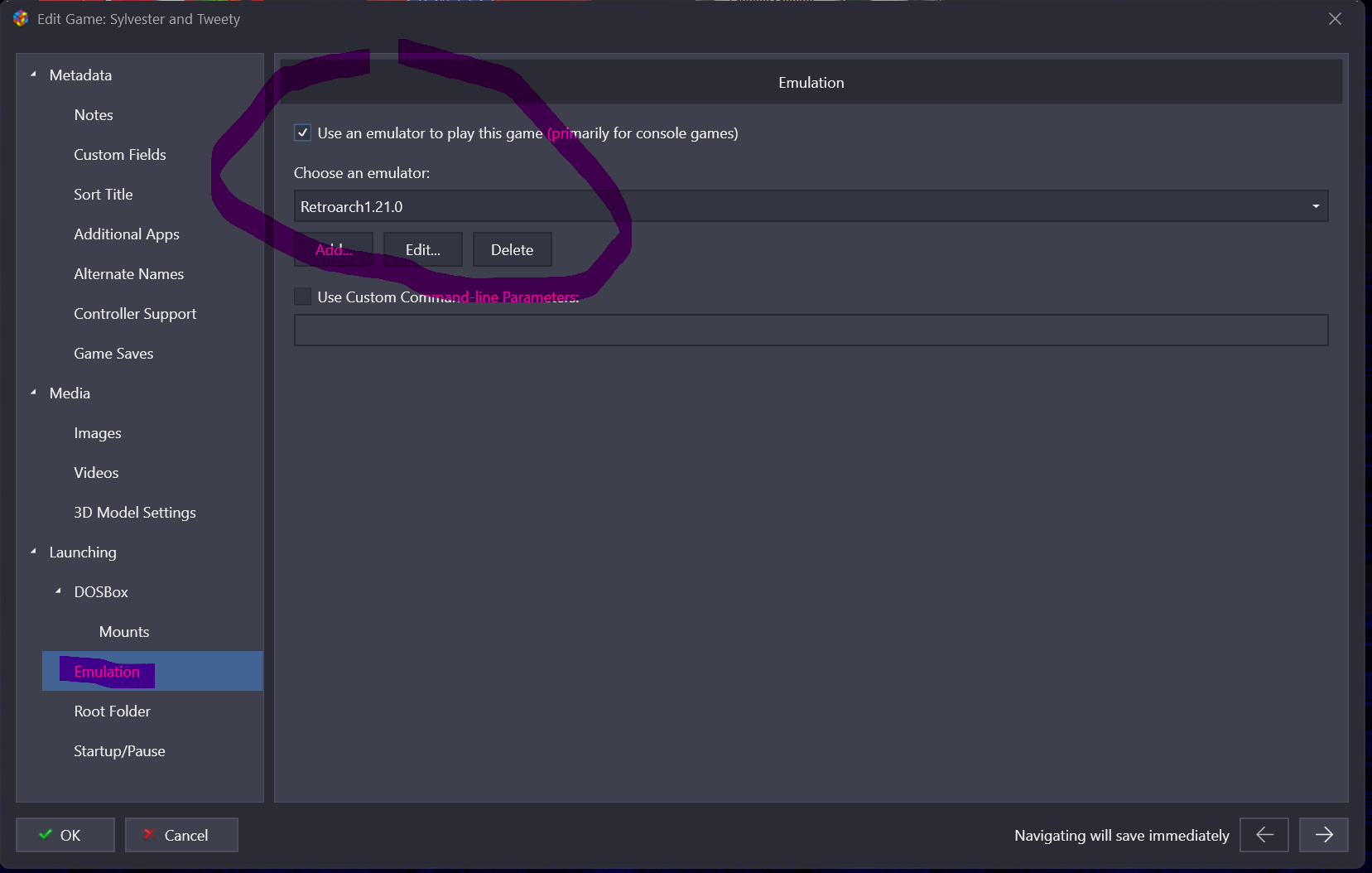Collapse the Launching tree section
Image resolution: width=1372 pixels, height=873 pixels.
pyautogui.click(x=34, y=552)
